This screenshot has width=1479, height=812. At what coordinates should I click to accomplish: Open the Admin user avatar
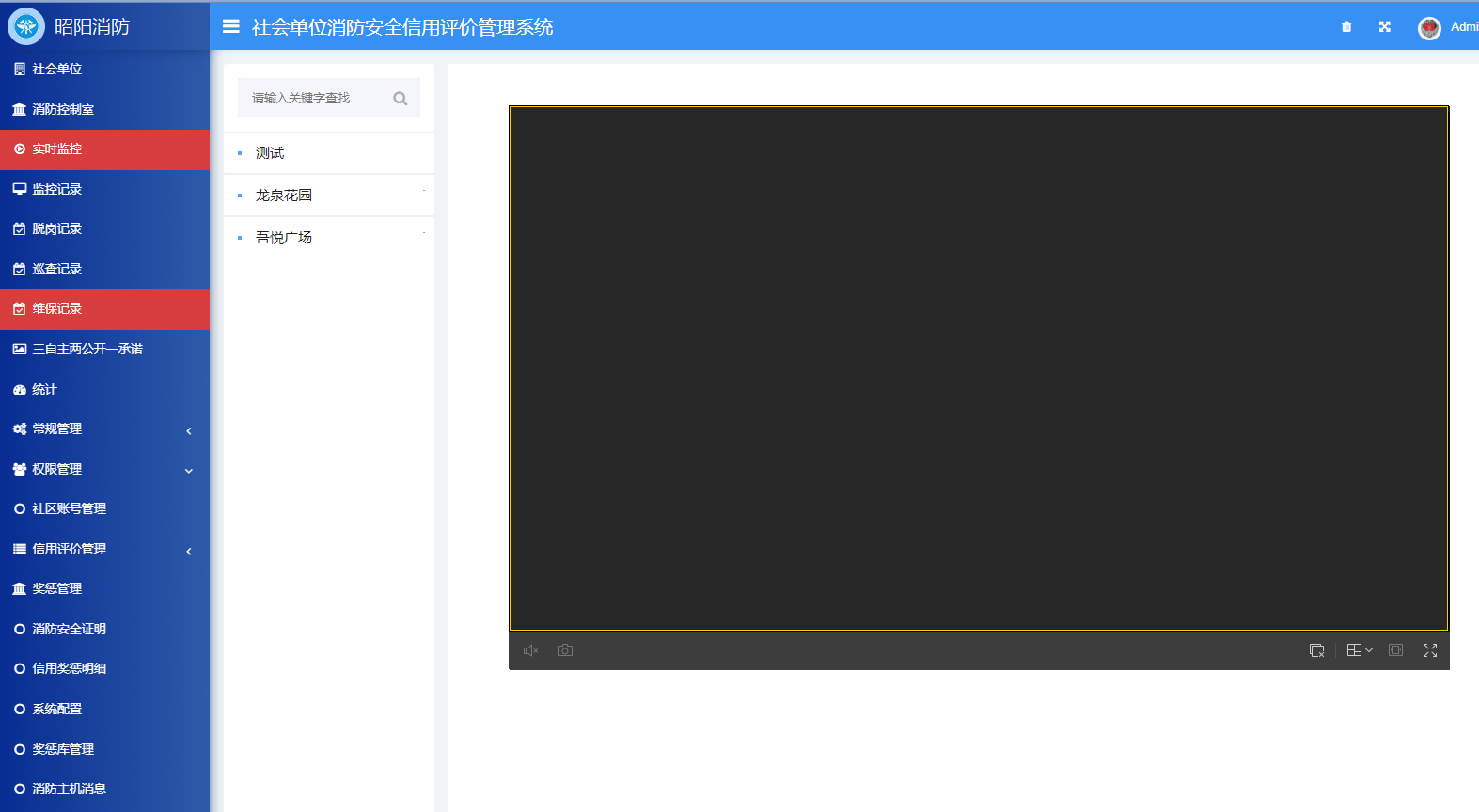point(1429,28)
